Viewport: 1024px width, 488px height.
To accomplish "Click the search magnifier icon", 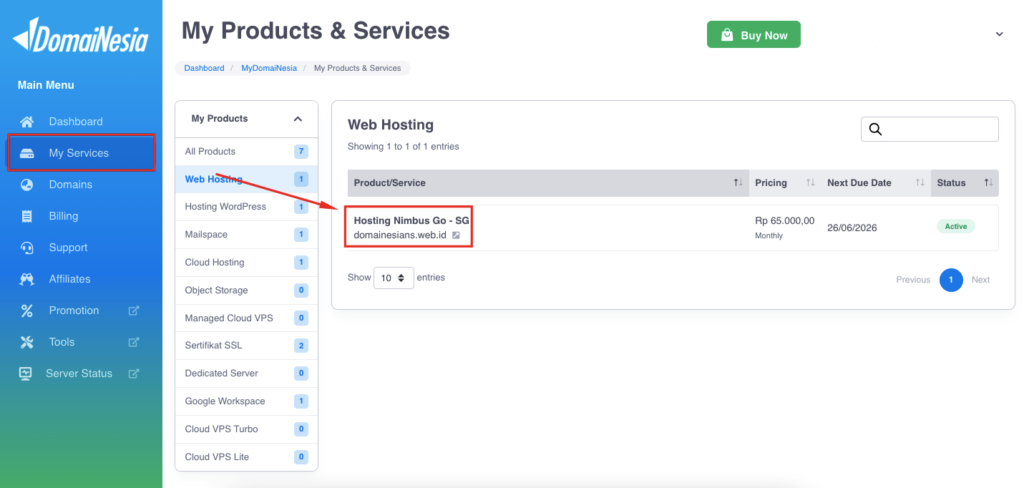I will 876,129.
